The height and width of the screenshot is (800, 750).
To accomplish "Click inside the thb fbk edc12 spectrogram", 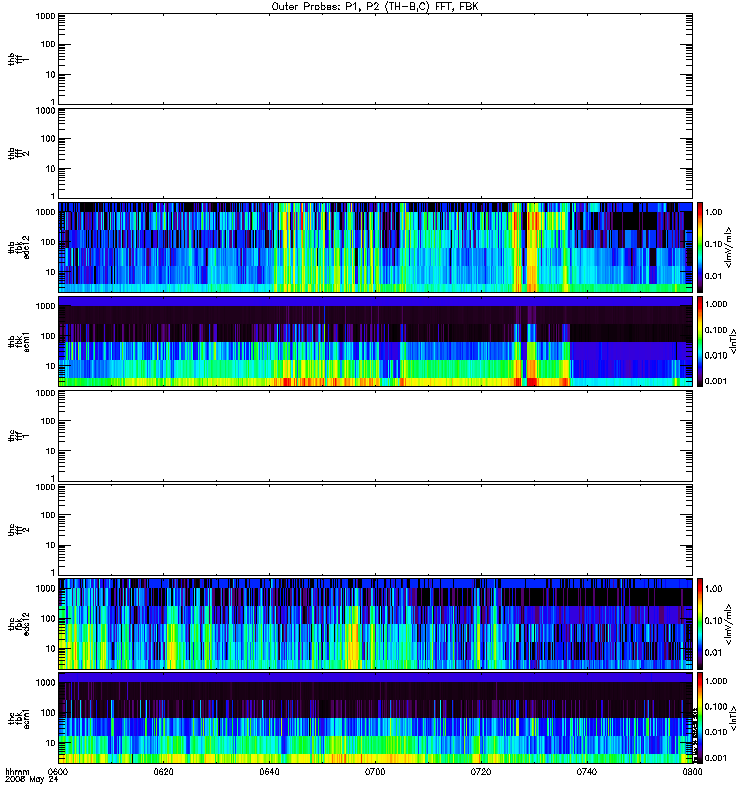I will point(375,247).
